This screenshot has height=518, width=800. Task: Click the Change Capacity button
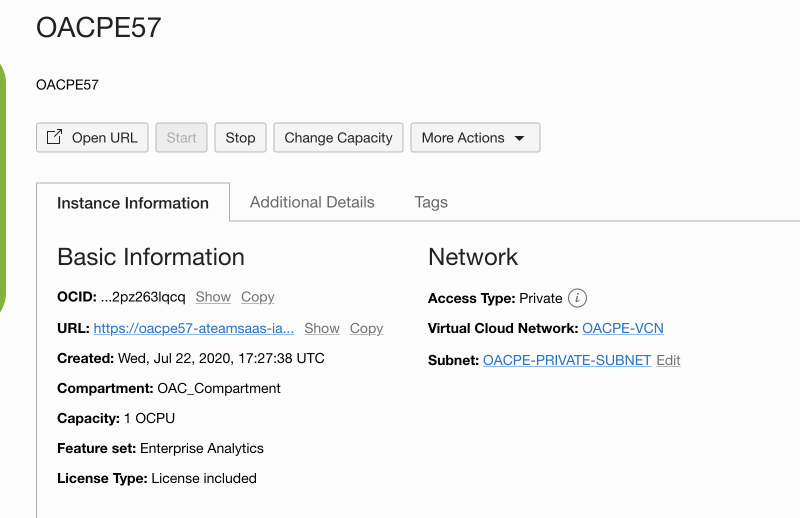[x=338, y=138]
